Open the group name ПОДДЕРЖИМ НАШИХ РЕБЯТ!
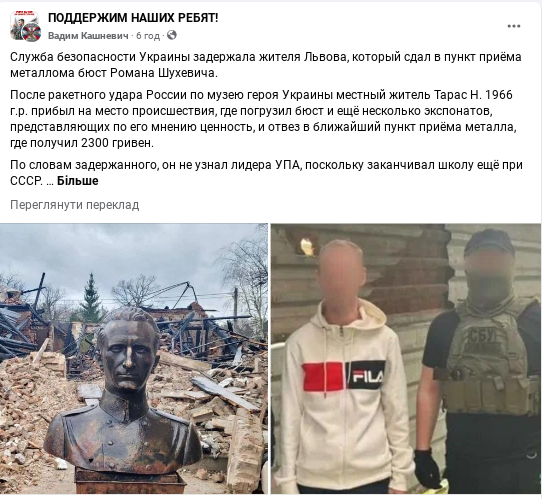This screenshot has height=499, width=542. 133,18
